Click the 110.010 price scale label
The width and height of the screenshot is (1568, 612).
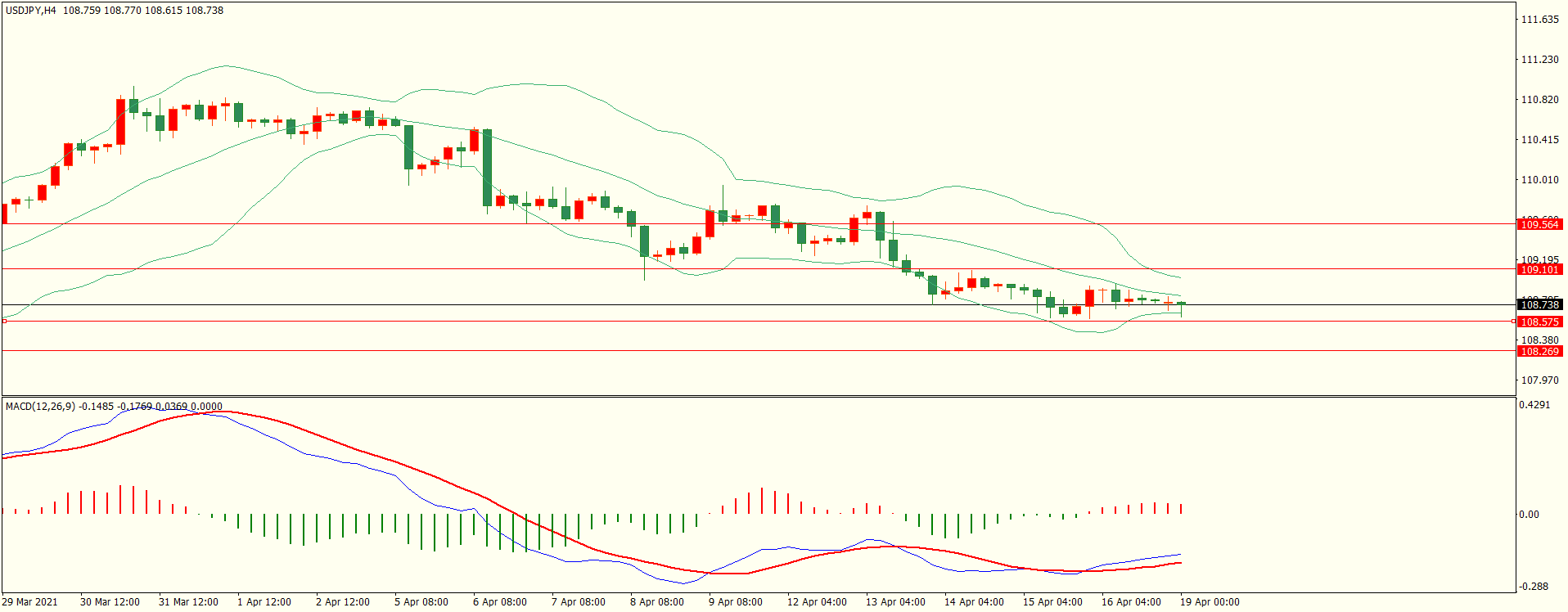point(1539,180)
